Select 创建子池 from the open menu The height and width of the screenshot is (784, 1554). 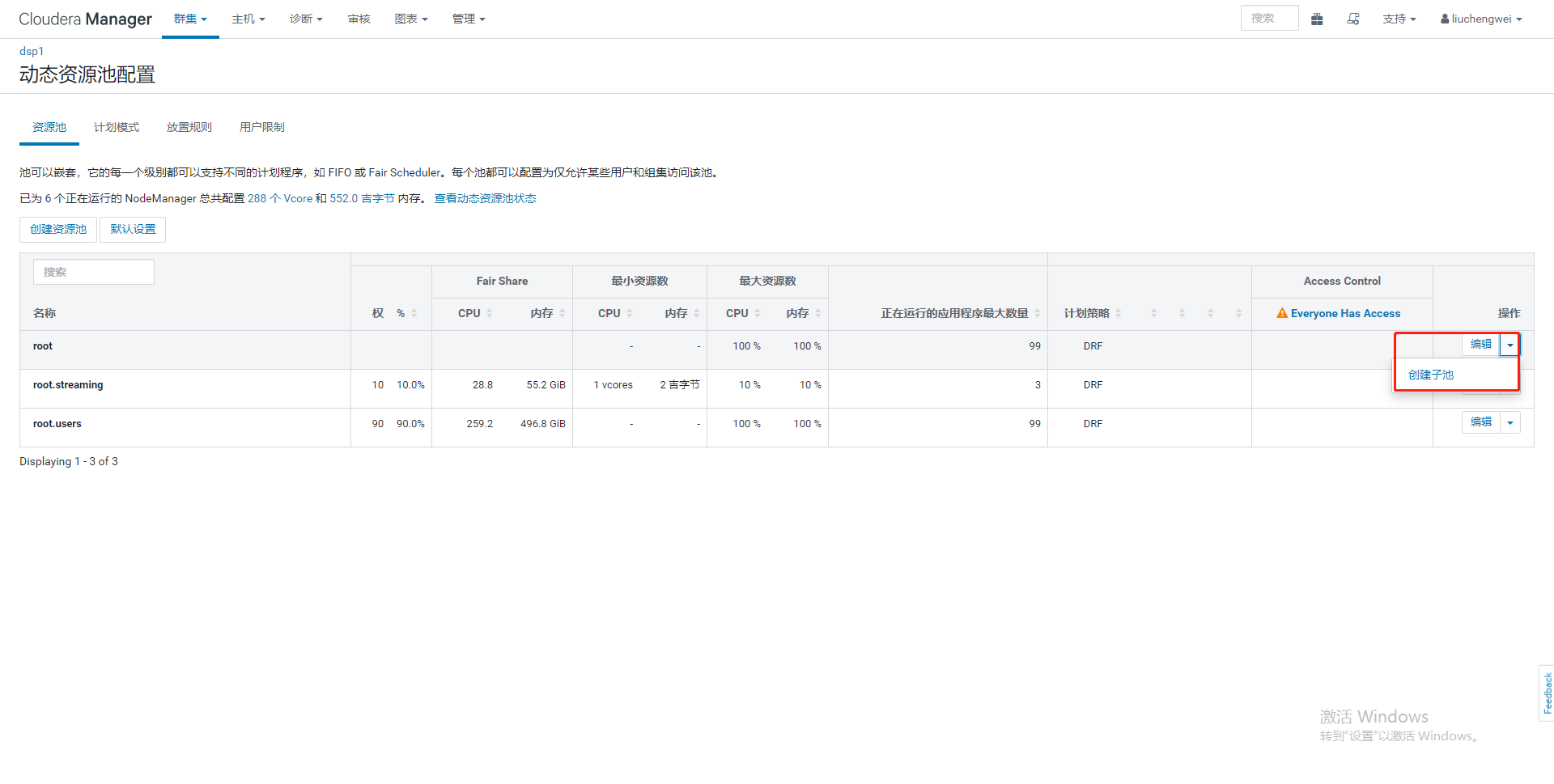(1429, 375)
